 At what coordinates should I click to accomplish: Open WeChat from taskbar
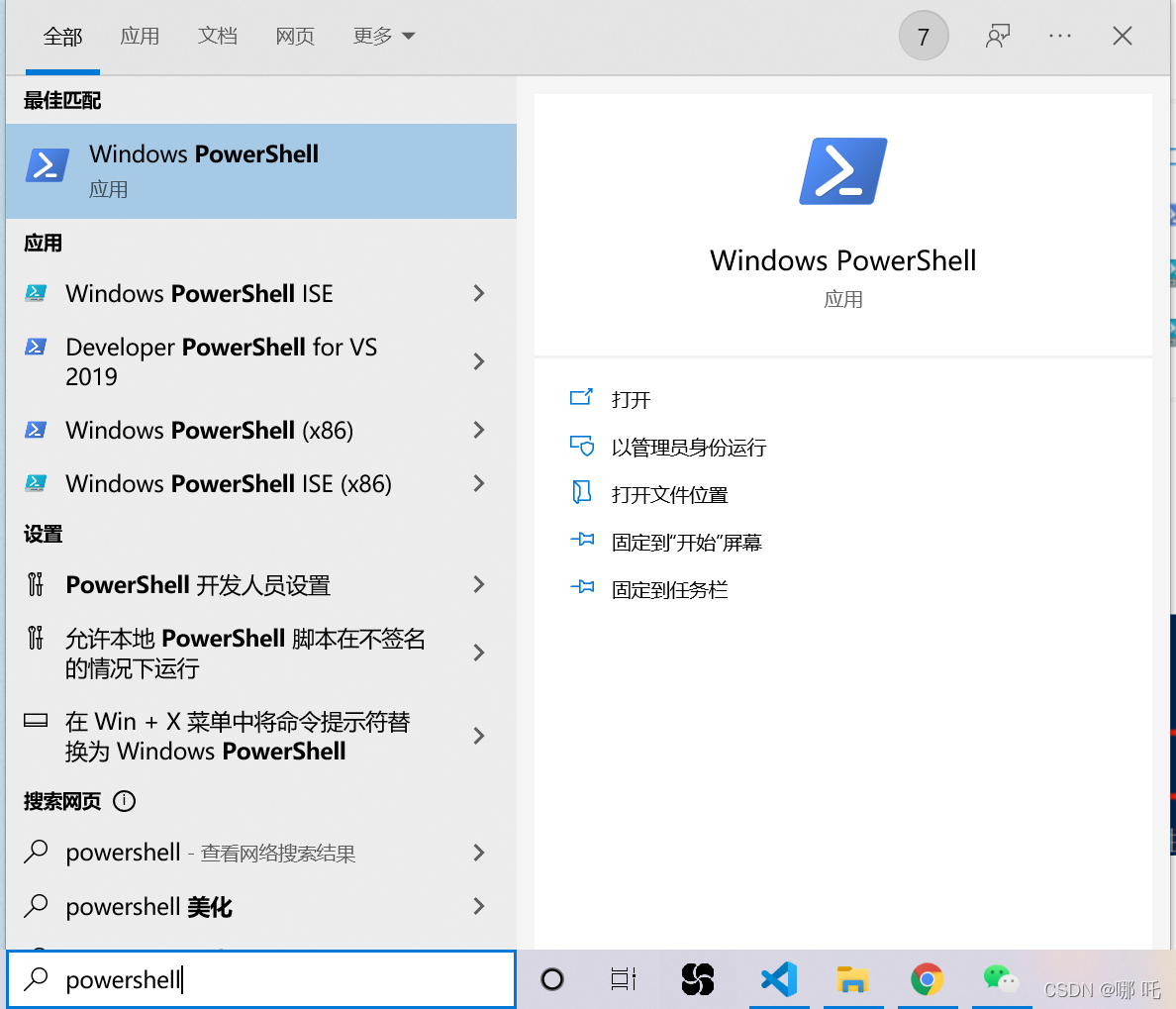click(x=1001, y=979)
